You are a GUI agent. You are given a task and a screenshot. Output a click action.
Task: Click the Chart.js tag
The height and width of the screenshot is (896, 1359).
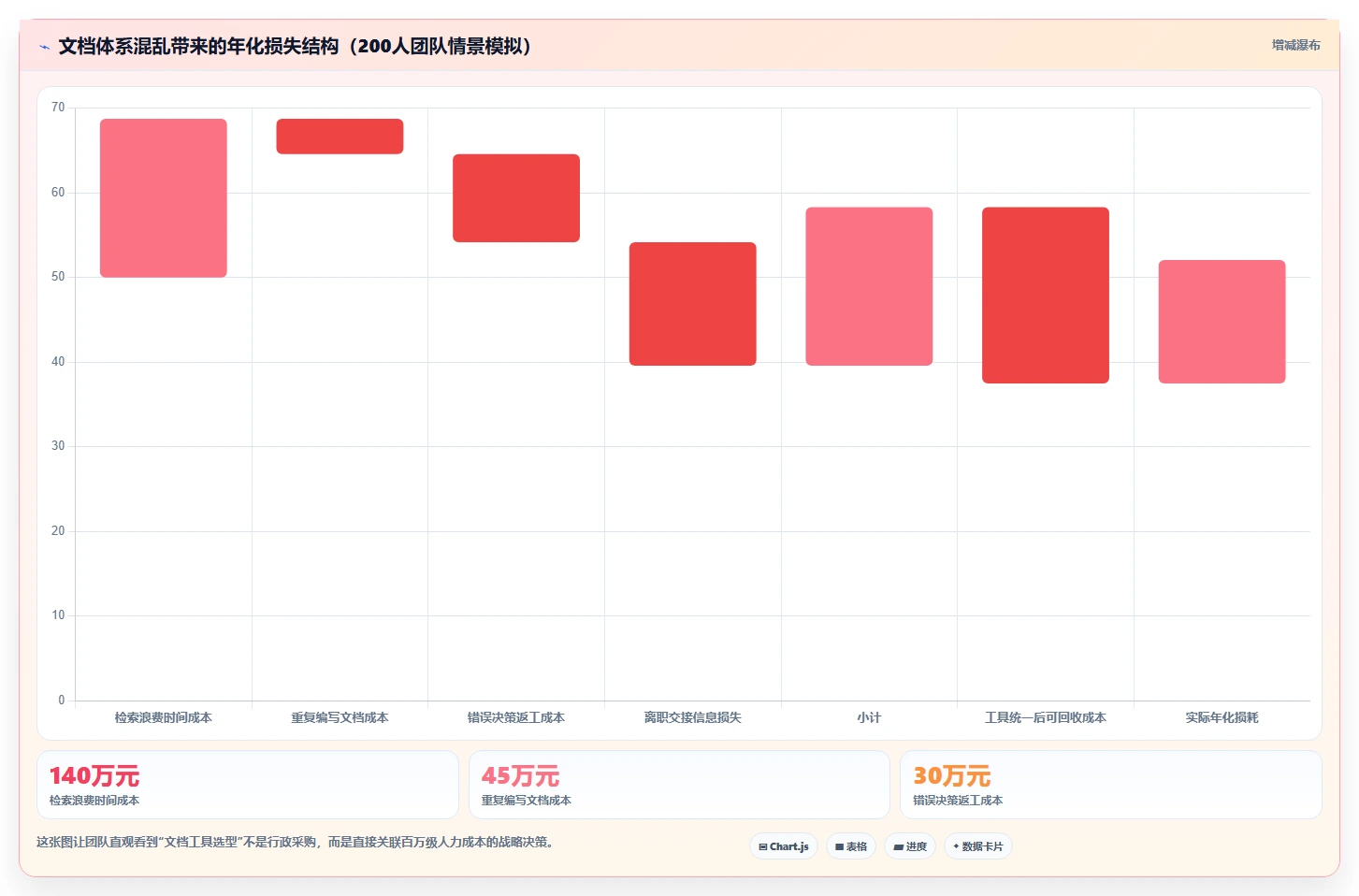(784, 846)
